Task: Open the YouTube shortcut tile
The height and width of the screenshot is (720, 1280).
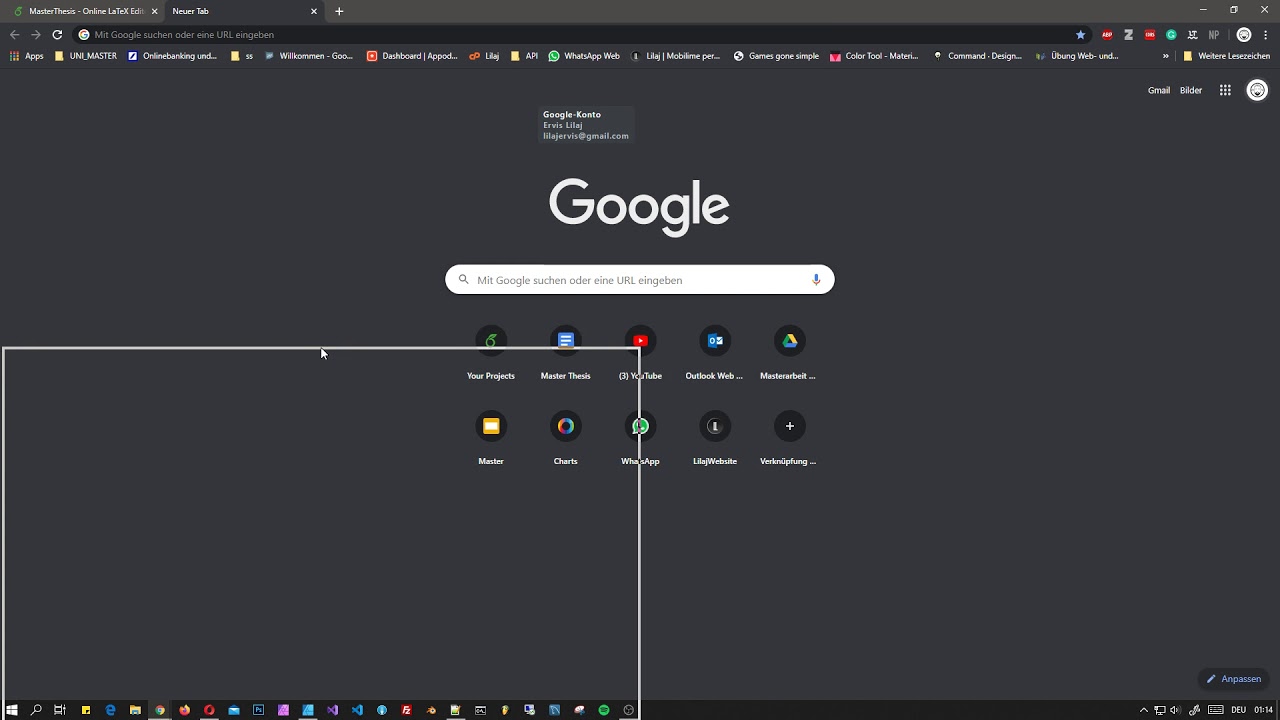Action: tap(640, 354)
